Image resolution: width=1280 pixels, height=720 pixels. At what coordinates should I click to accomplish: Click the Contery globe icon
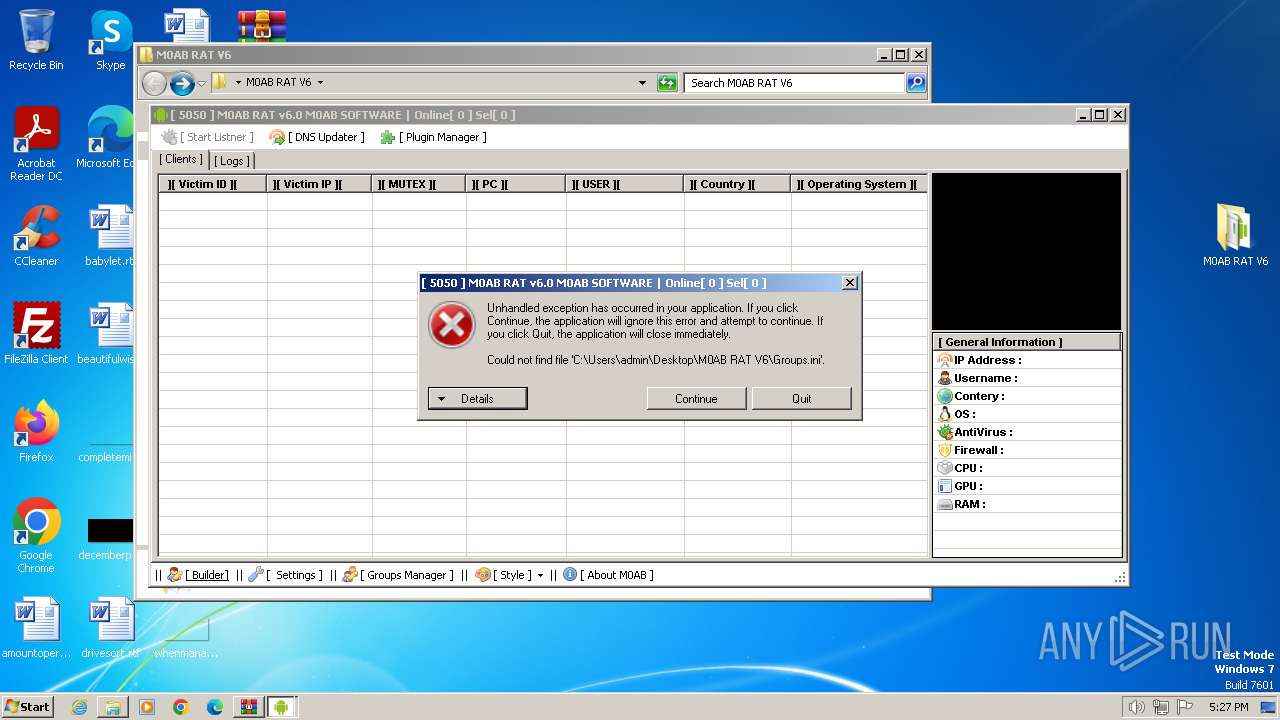(x=945, y=396)
